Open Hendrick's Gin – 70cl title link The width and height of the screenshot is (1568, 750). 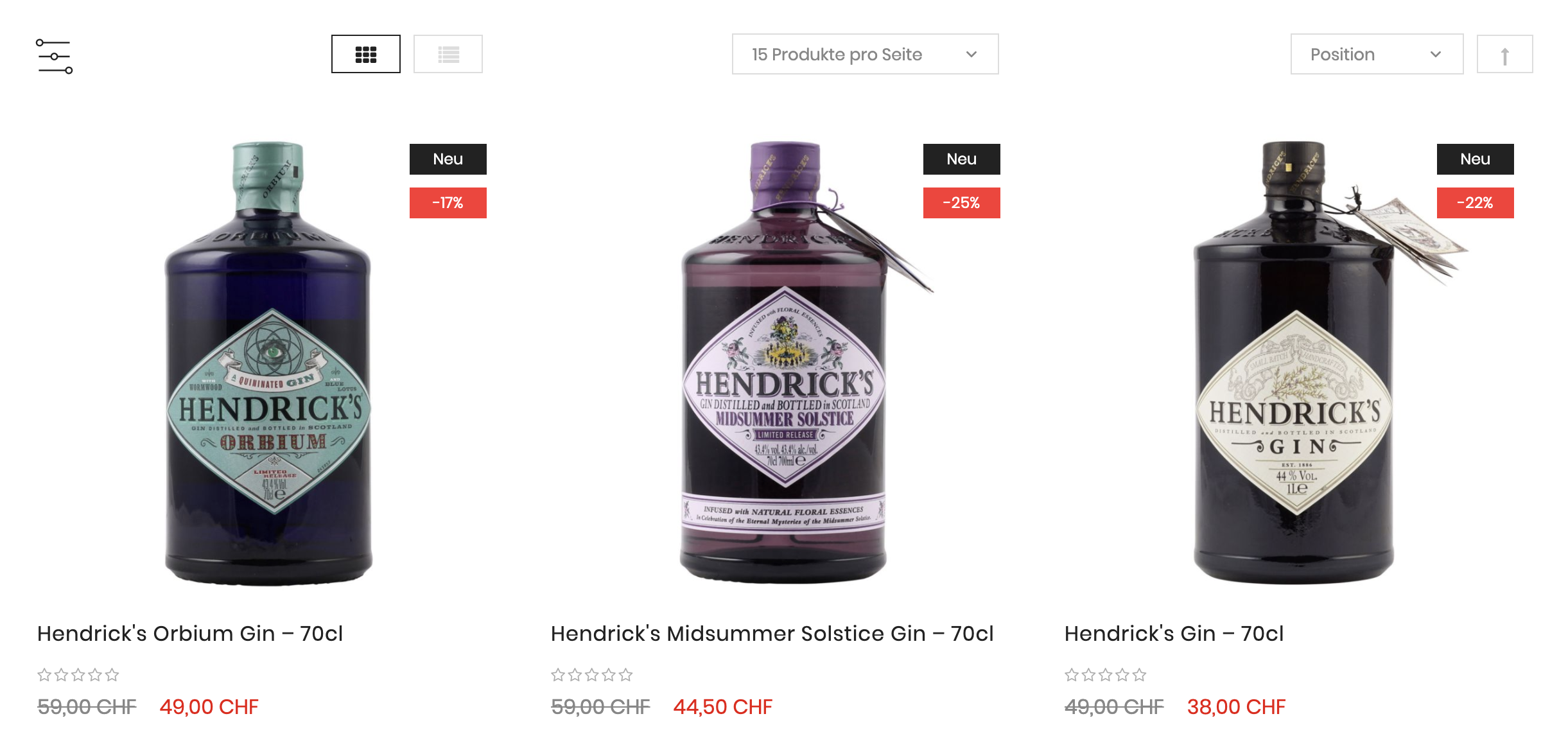[1174, 634]
